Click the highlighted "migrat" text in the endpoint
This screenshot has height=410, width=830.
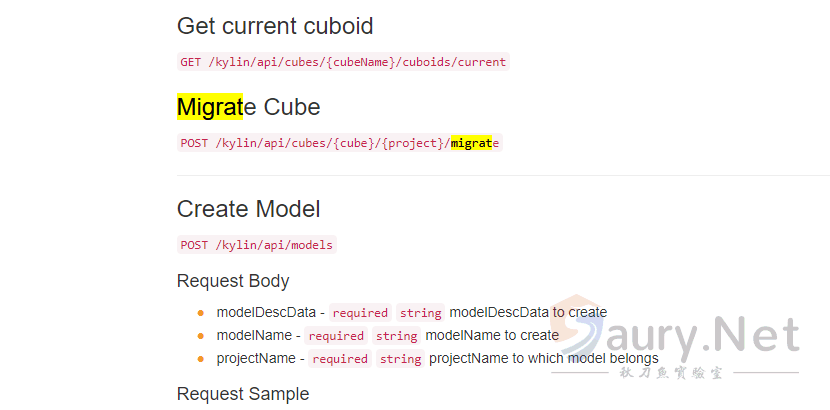[471, 143]
